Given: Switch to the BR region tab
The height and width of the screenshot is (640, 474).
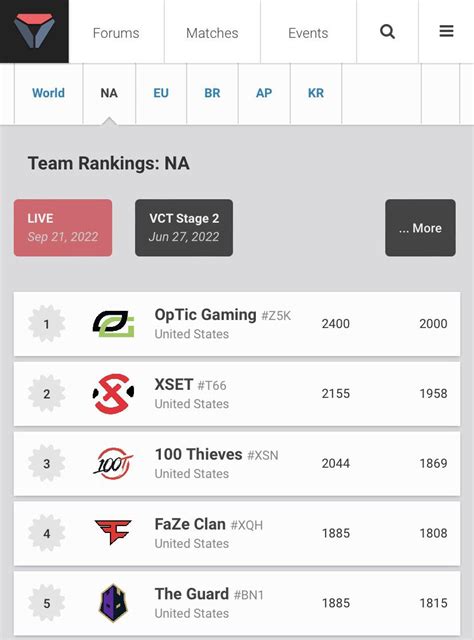Looking at the screenshot, I should [x=212, y=93].
